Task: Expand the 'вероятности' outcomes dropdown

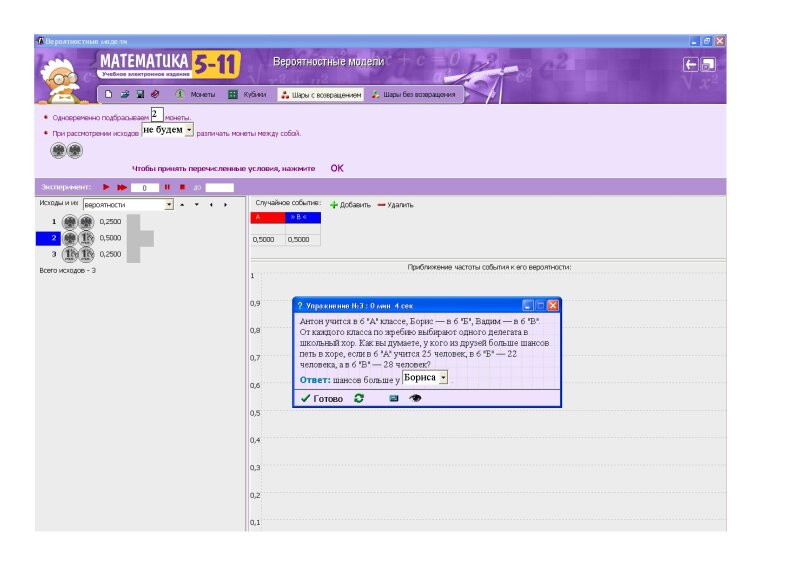Action: (169, 204)
